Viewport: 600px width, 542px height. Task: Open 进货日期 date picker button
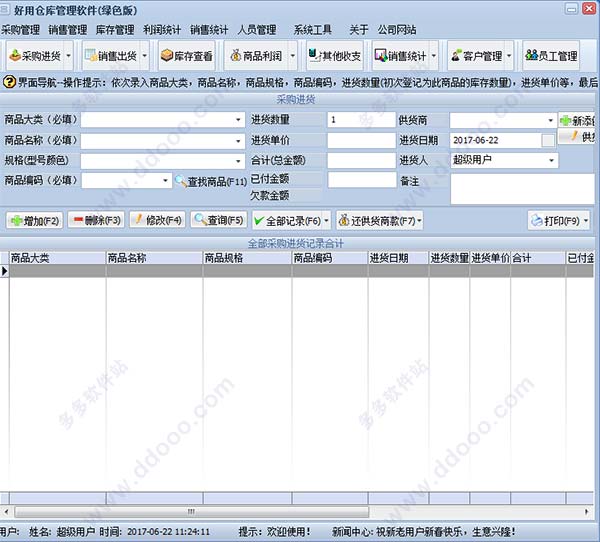click(548, 140)
